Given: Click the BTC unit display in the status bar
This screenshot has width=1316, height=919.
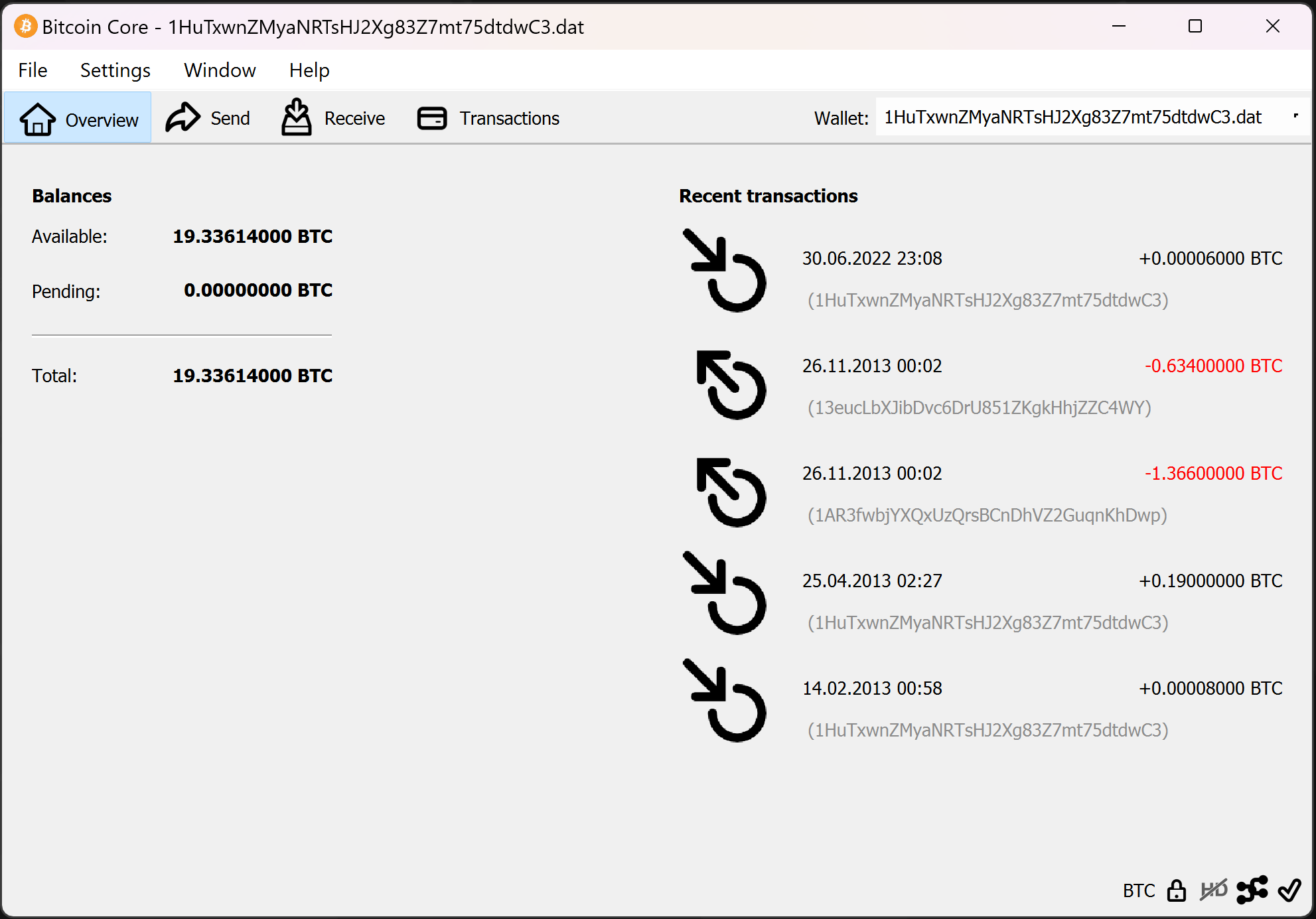Looking at the screenshot, I should pyautogui.click(x=1138, y=890).
